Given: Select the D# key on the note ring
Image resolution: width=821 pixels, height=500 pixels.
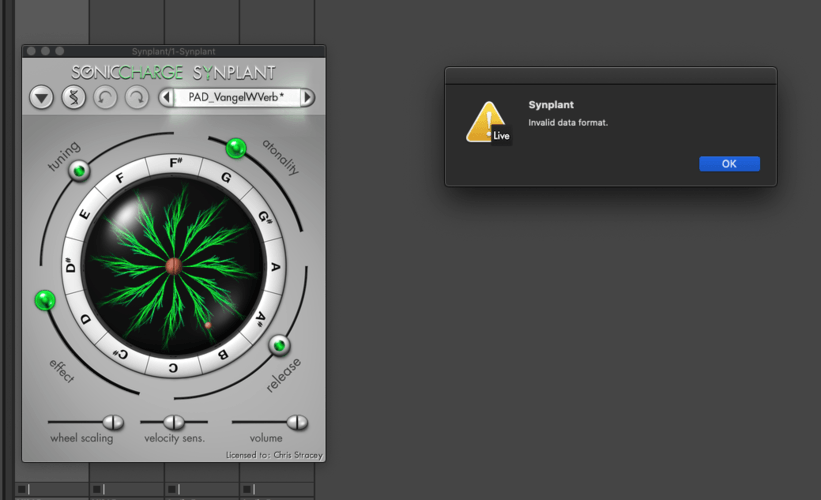Looking at the screenshot, I should (71, 265).
